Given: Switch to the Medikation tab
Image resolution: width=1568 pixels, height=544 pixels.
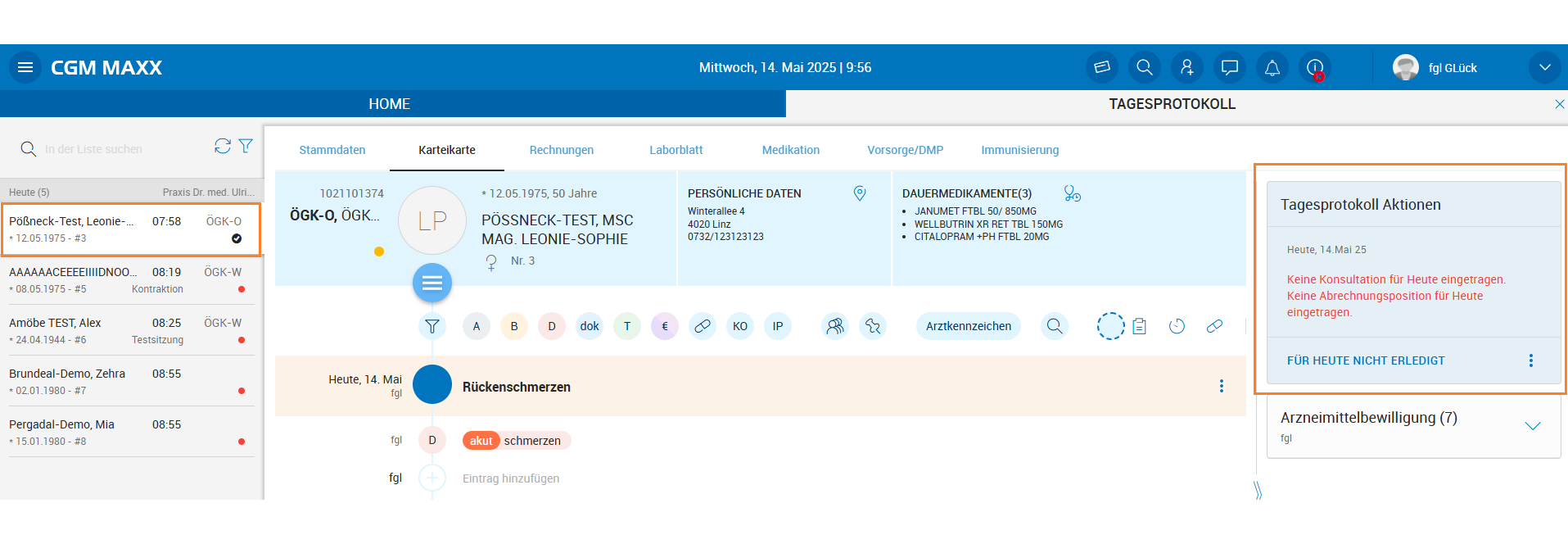Looking at the screenshot, I should [790, 150].
